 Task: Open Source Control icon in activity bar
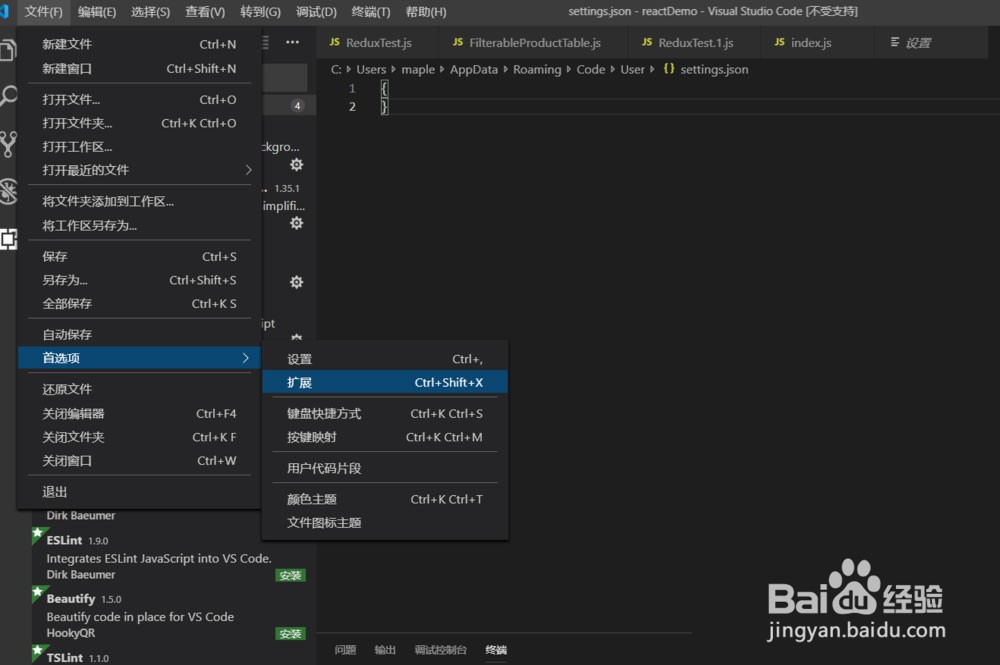8,144
